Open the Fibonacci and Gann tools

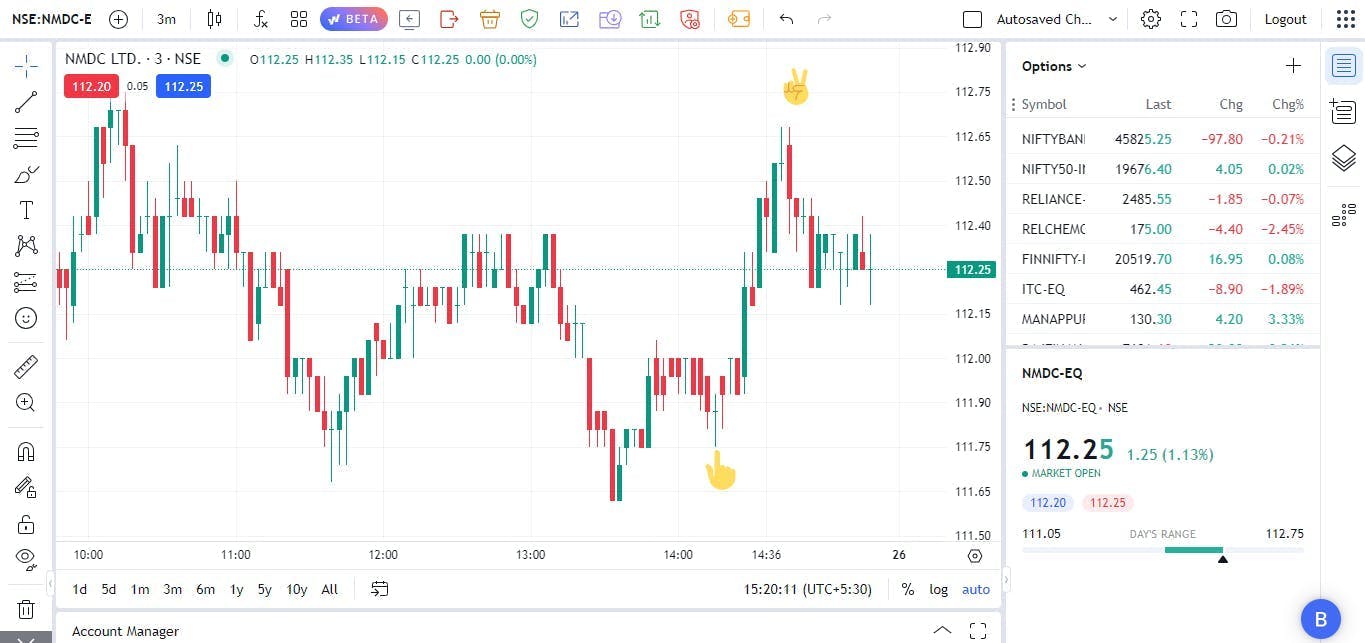[x=26, y=138]
